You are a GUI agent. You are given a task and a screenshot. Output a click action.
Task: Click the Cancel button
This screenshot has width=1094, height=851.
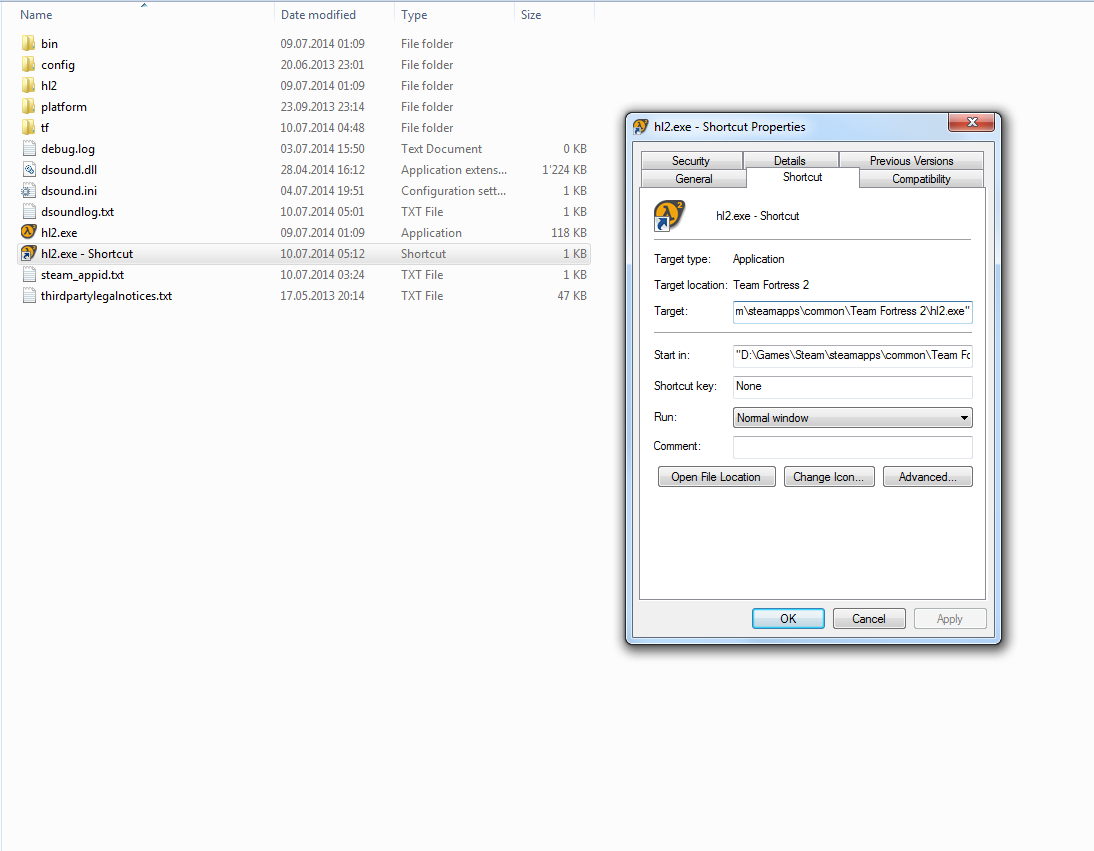869,618
